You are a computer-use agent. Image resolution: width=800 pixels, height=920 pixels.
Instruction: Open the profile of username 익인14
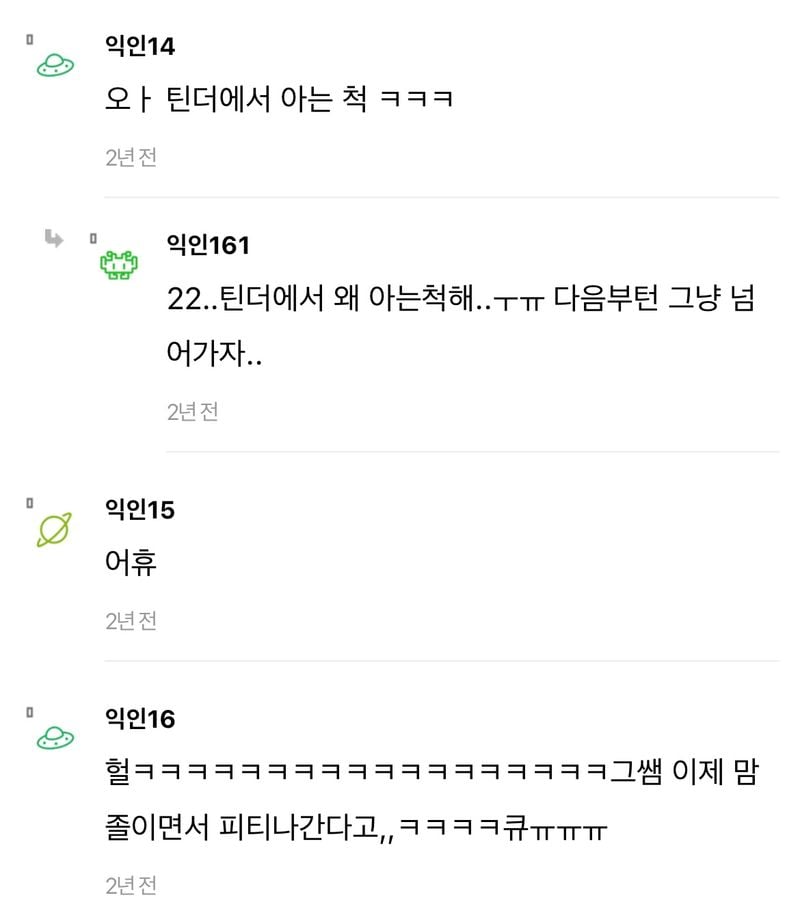click(x=140, y=45)
